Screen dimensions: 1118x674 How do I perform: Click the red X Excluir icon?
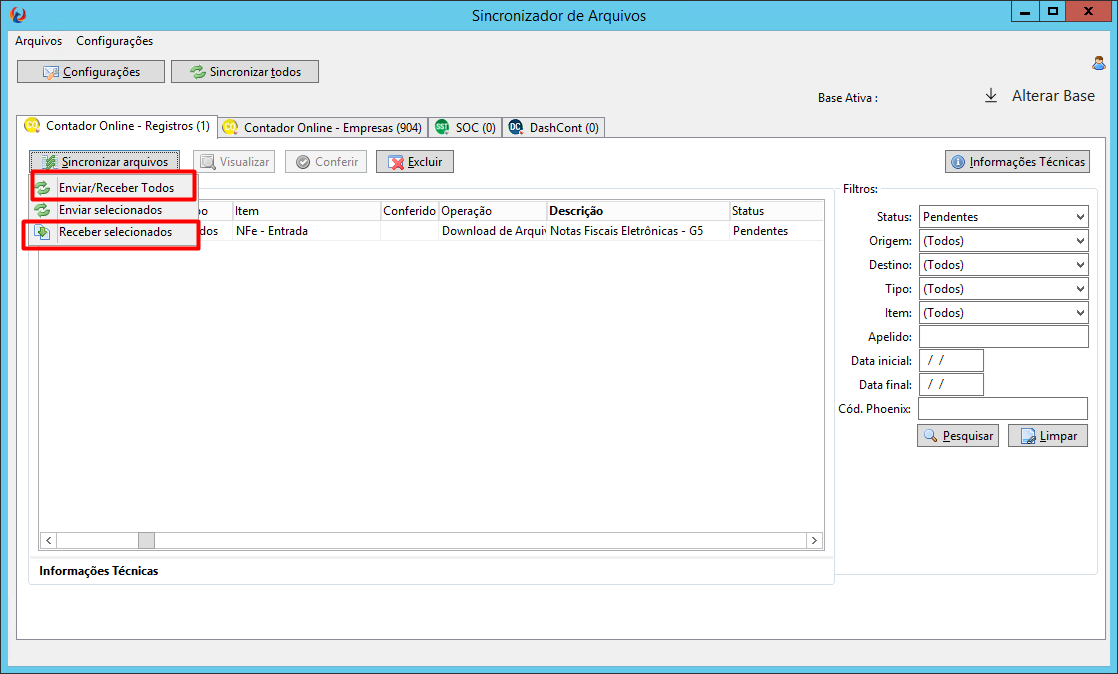(396, 163)
